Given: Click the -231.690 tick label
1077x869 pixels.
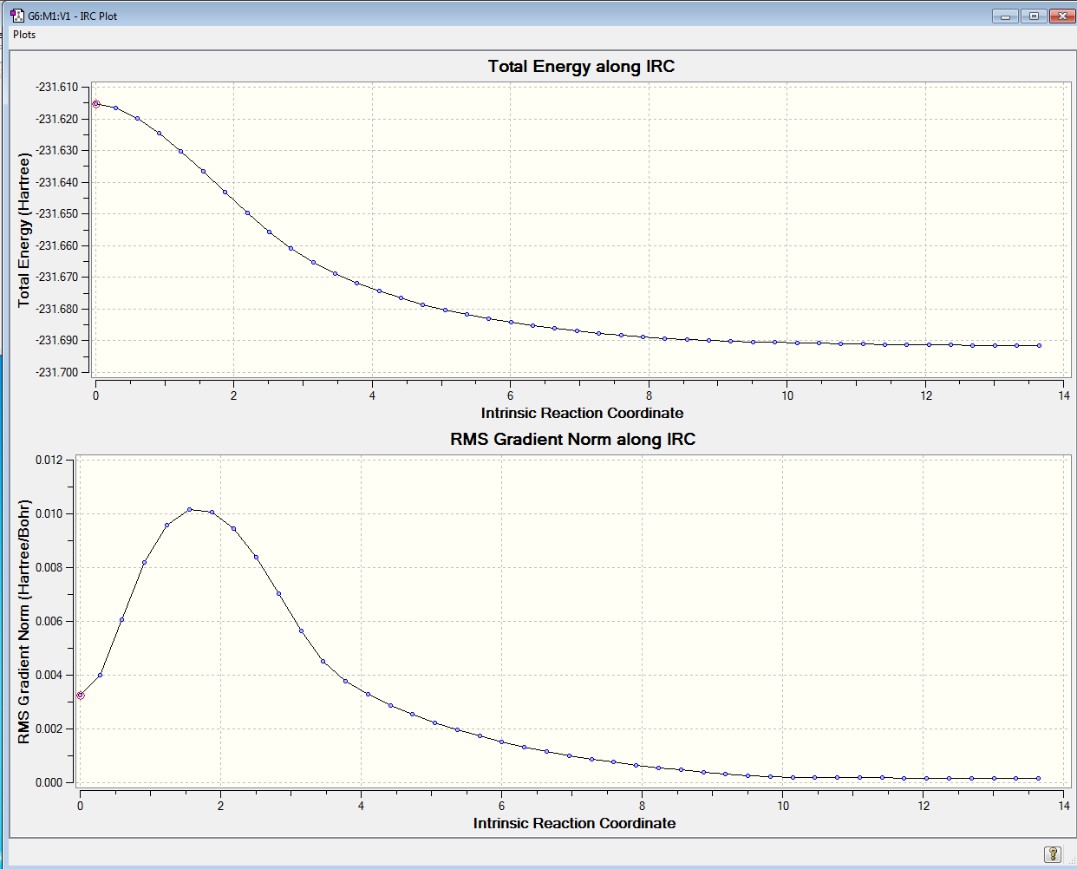Looking at the screenshot, I should 58,340.
